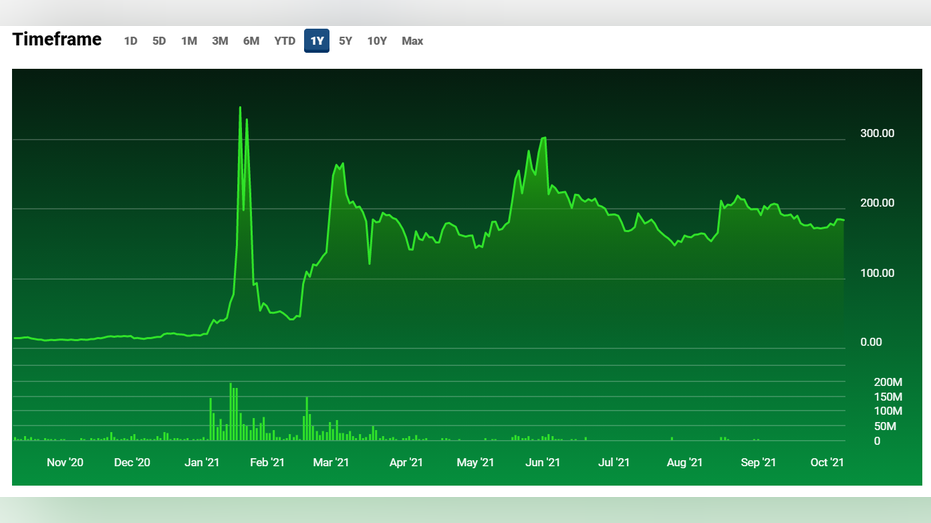Click the active 1Y timeframe button

317,41
